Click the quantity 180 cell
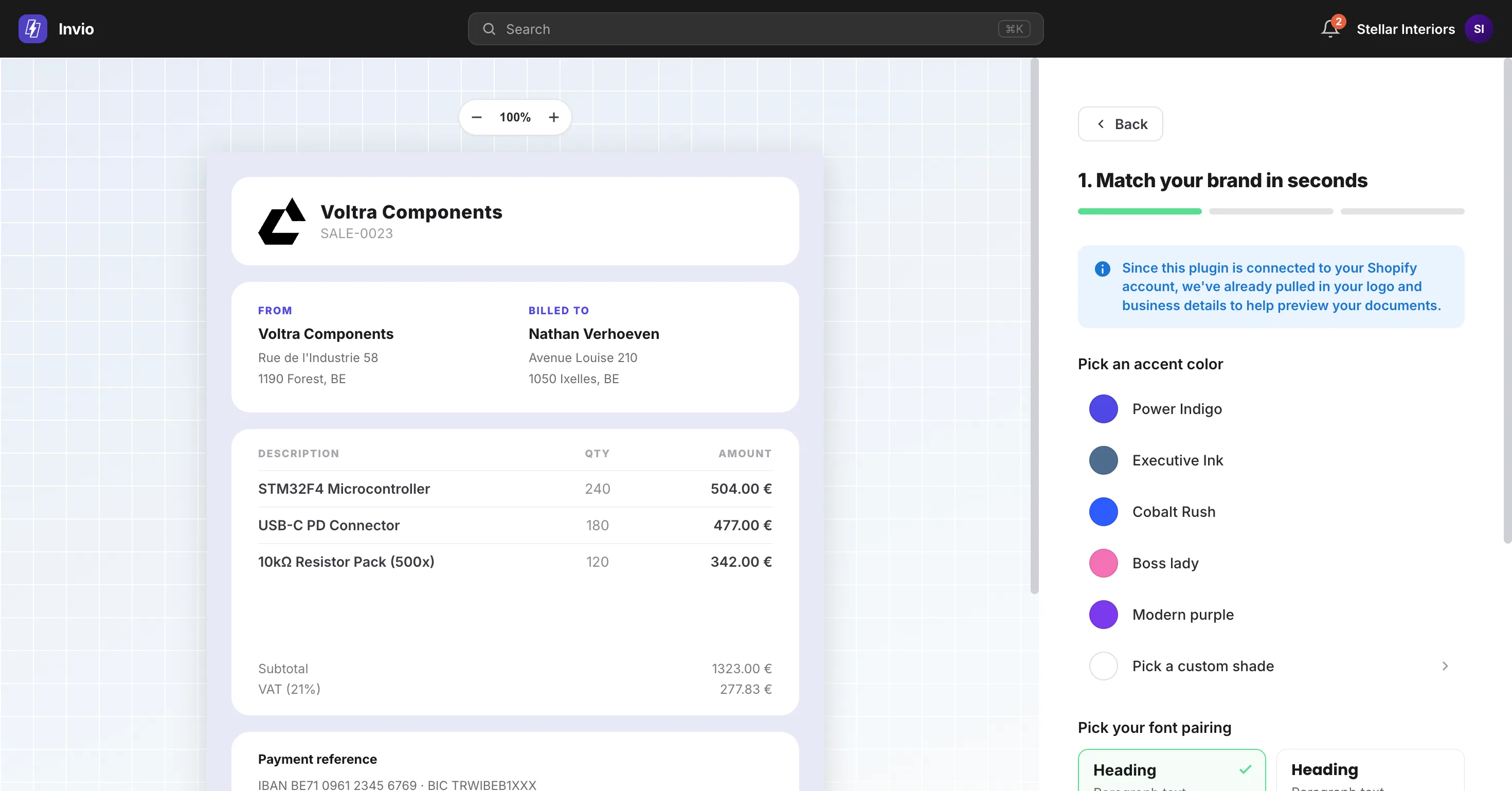Viewport: 1512px width, 791px height. pos(598,525)
